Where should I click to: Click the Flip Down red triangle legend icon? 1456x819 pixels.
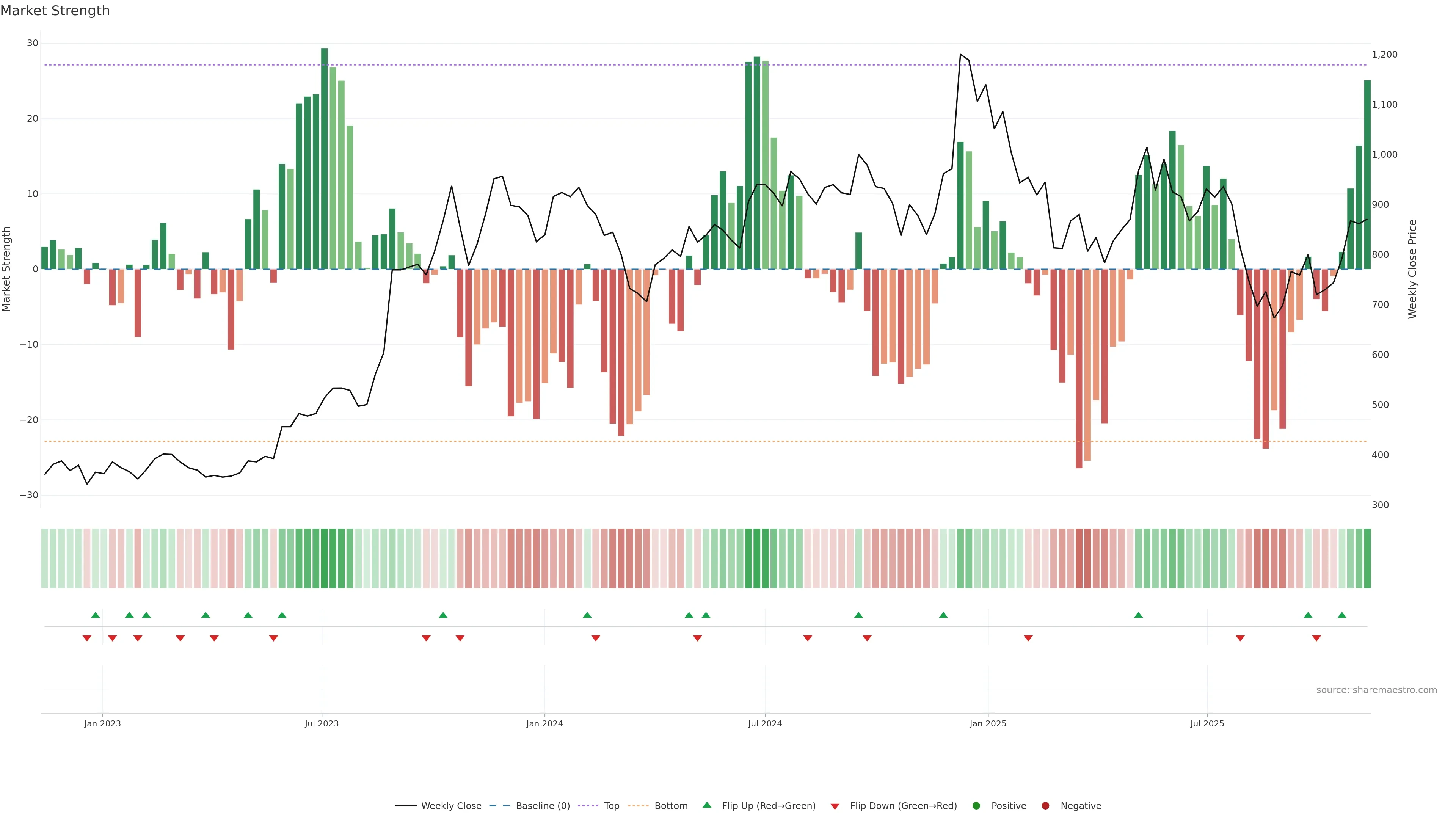click(835, 806)
